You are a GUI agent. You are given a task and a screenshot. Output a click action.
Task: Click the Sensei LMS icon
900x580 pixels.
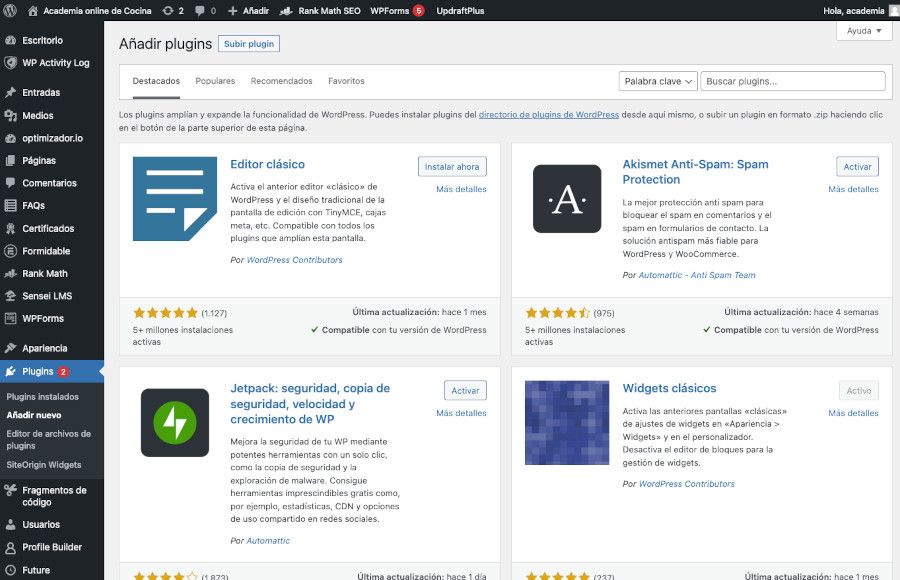point(10,296)
